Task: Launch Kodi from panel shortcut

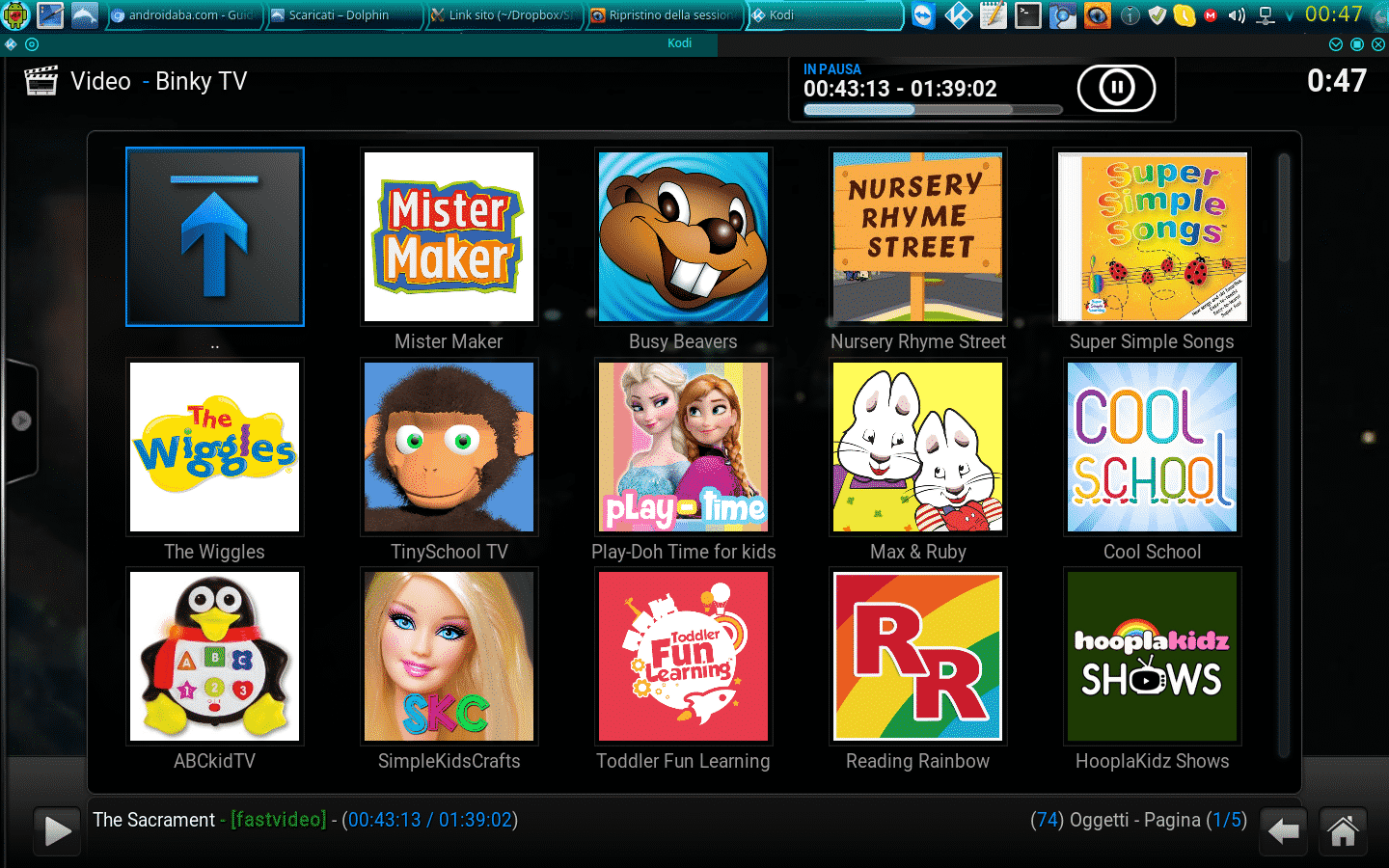Action: tap(958, 15)
